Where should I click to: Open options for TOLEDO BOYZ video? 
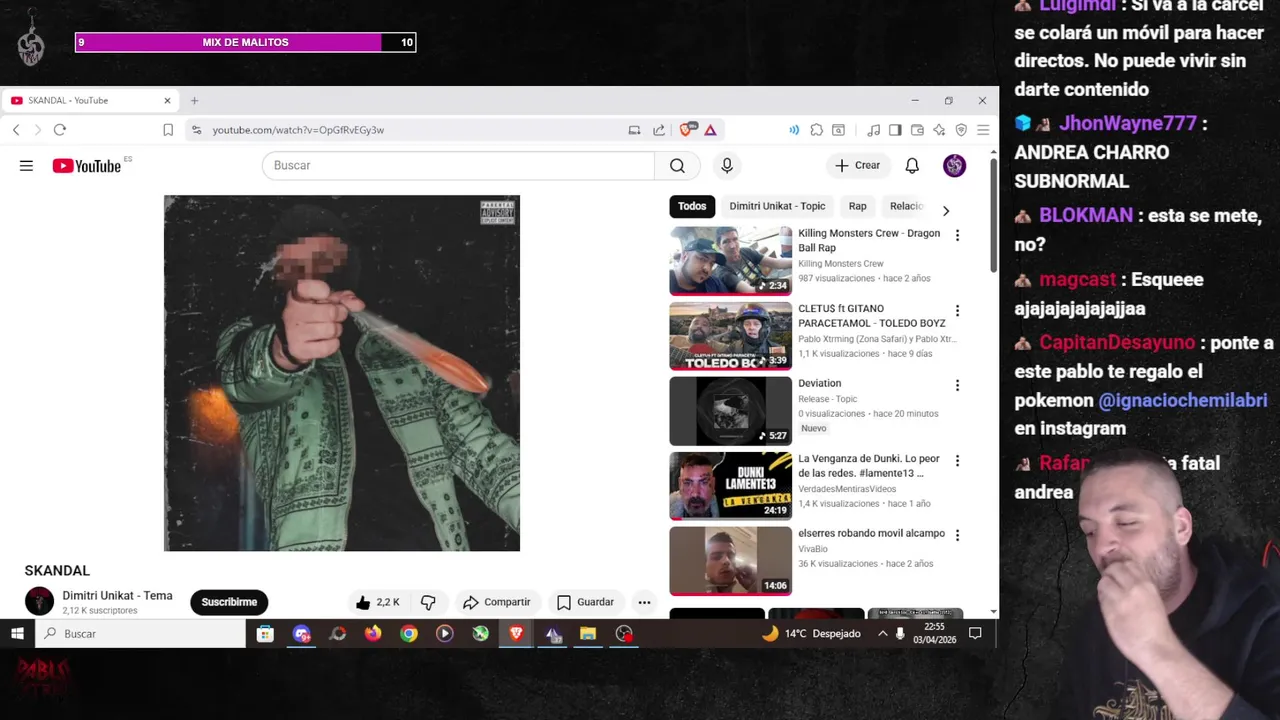point(957,311)
